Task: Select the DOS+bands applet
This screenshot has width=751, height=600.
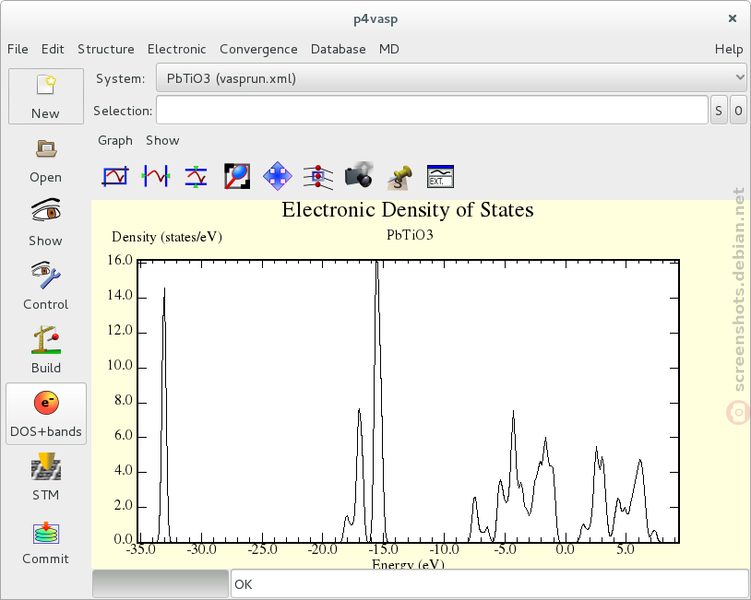Action: coord(46,414)
